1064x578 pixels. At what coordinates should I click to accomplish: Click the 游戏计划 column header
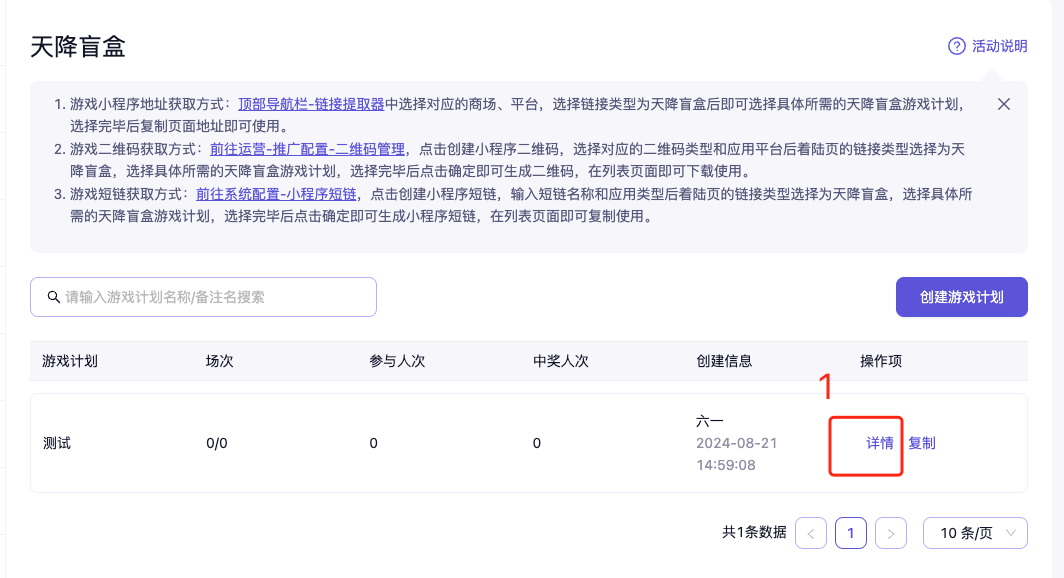70,361
